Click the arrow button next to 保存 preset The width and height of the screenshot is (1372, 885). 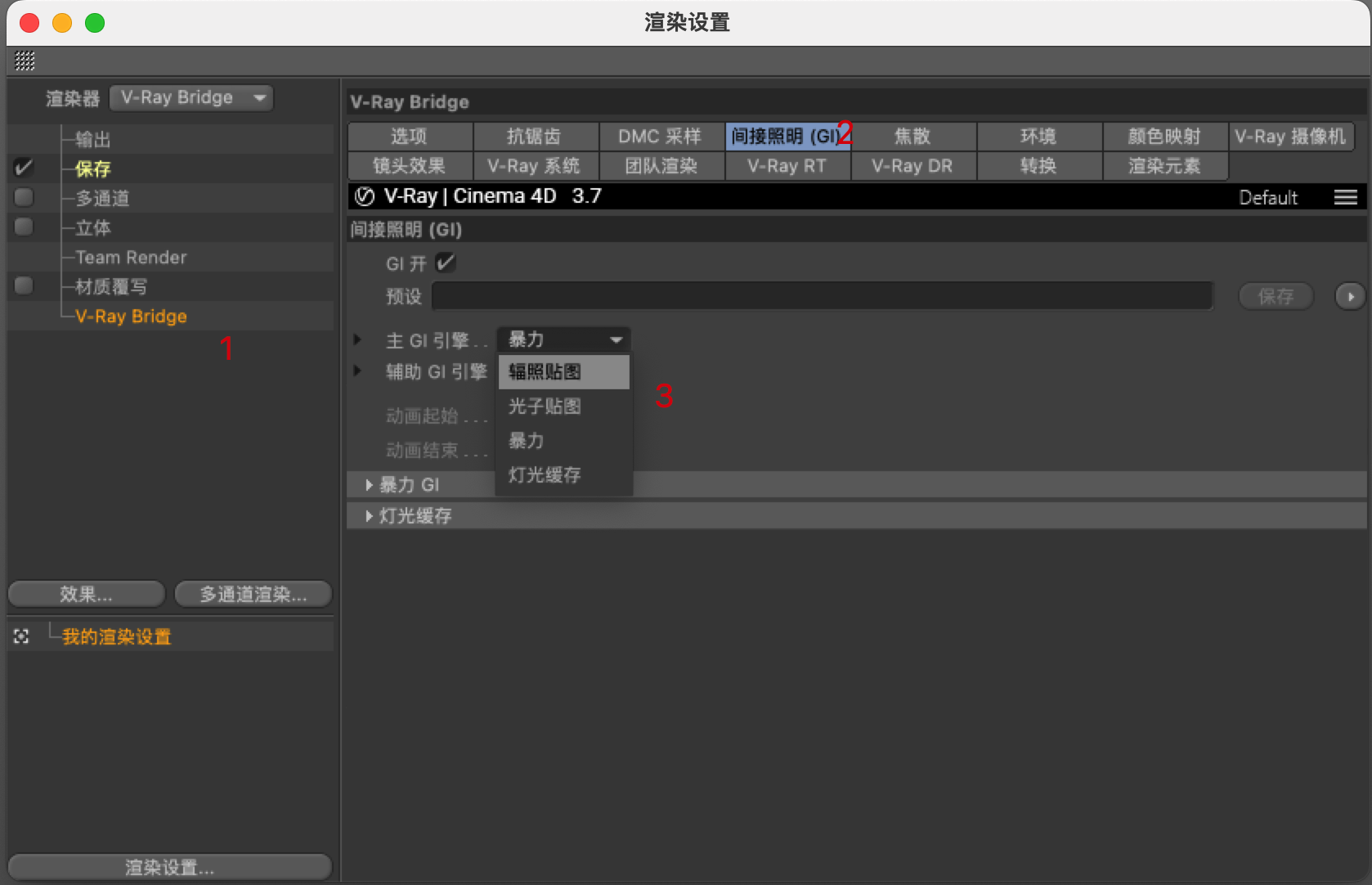1350,296
